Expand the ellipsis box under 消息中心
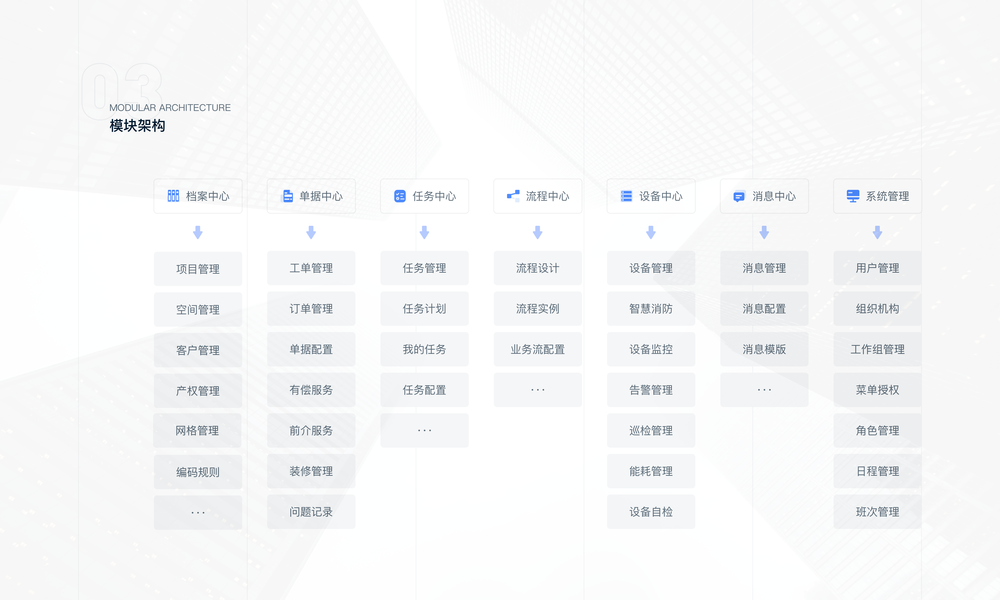This screenshot has width=1000, height=600. [x=764, y=390]
